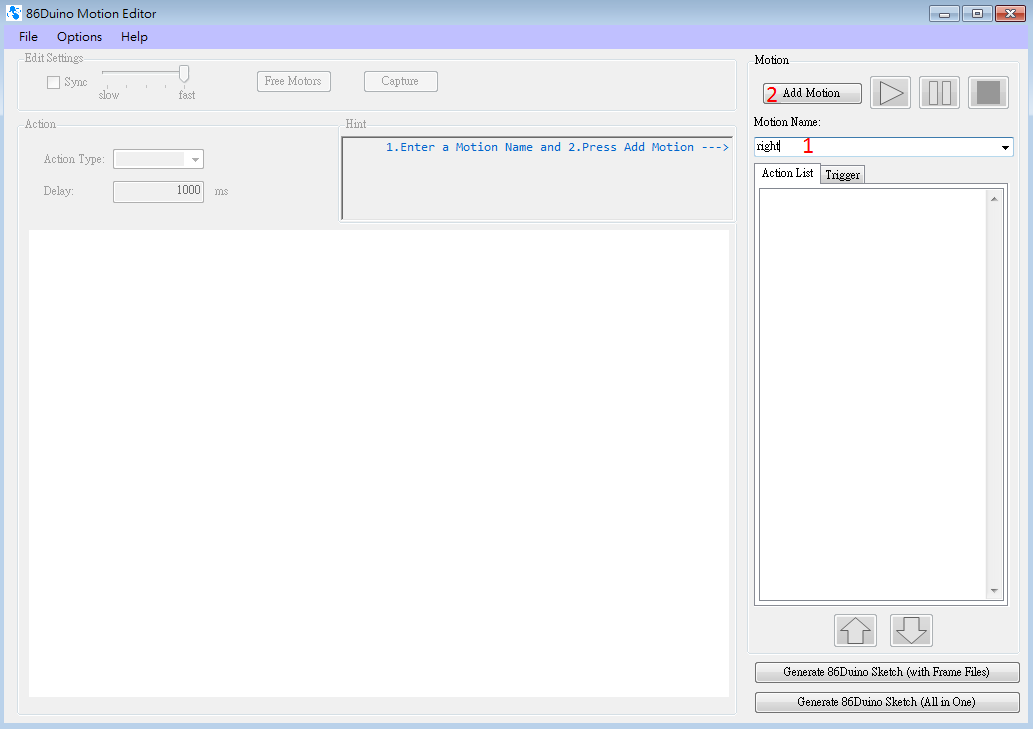Minimize the Motion Editor window

[944, 14]
